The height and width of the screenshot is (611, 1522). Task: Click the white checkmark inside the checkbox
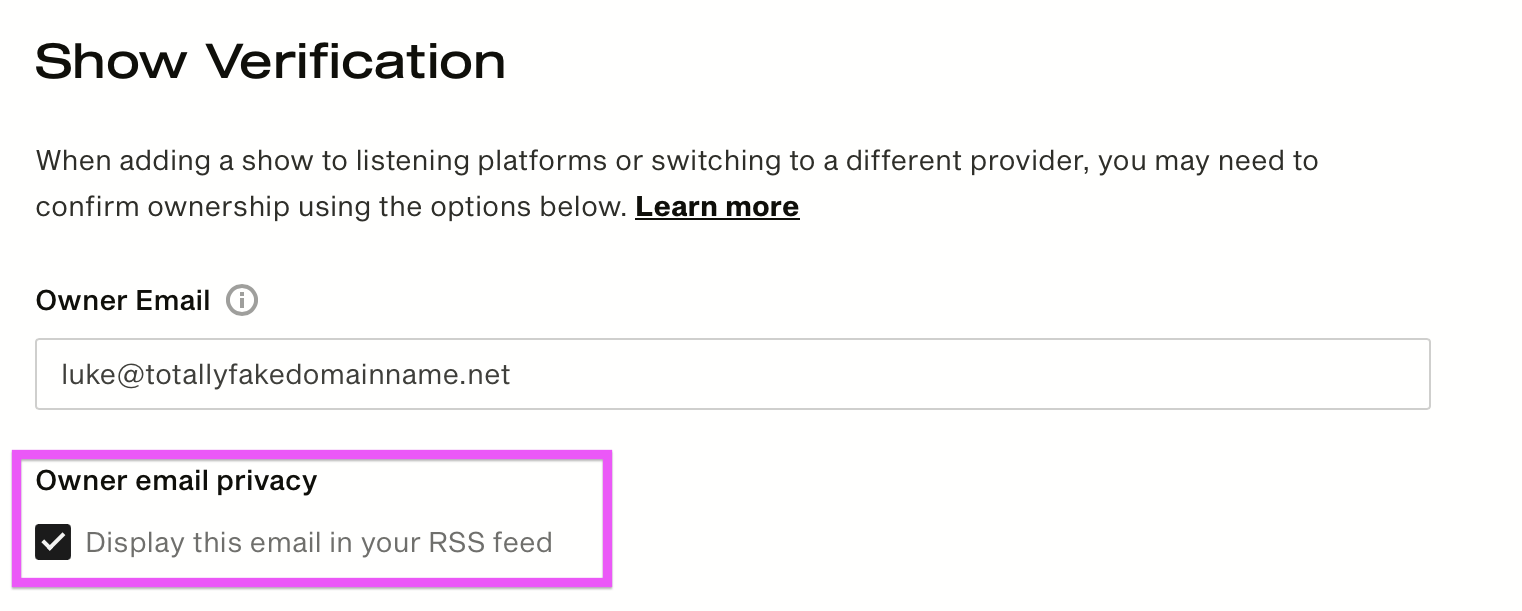point(53,542)
